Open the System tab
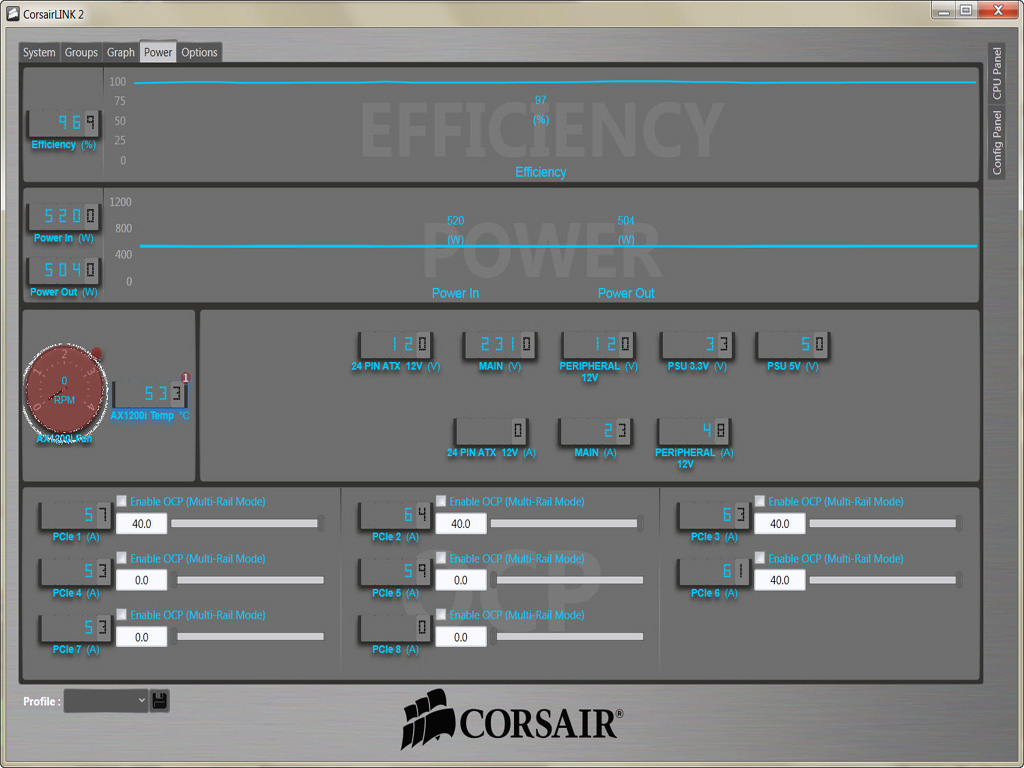This screenshot has width=1024, height=768. [x=39, y=52]
